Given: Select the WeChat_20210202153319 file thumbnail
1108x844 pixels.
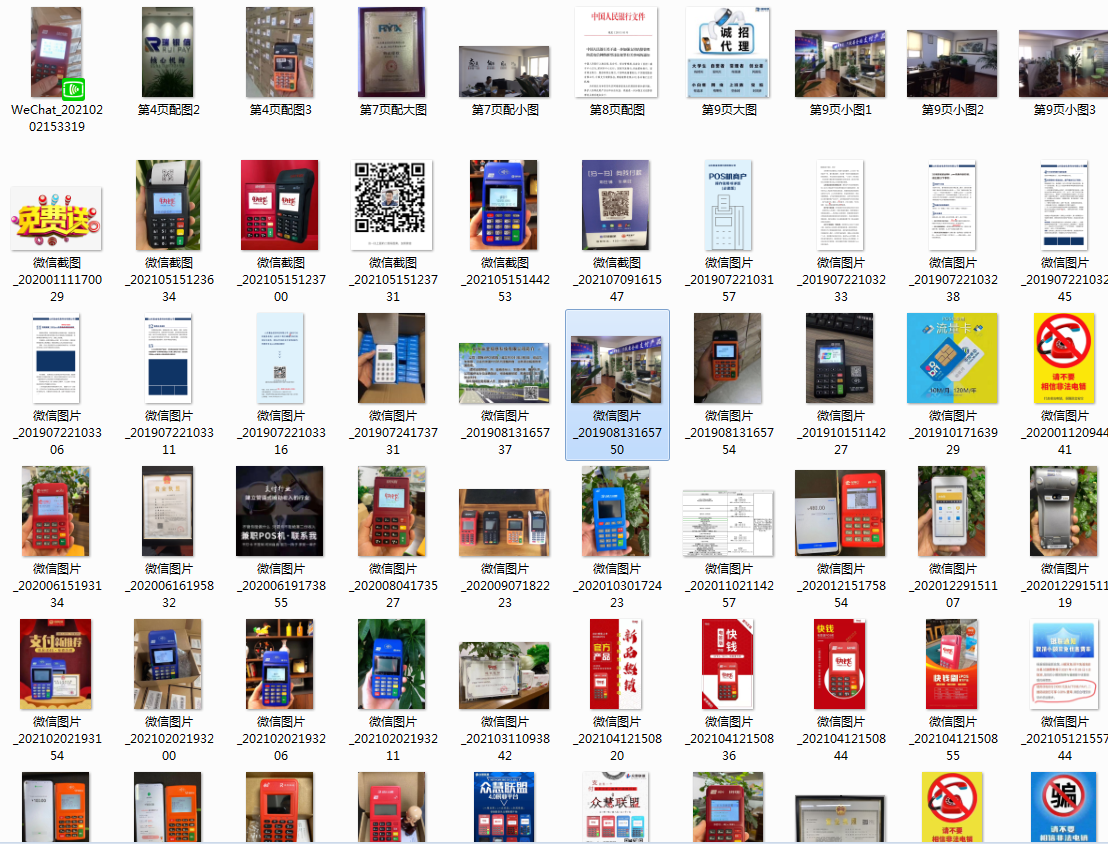Looking at the screenshot, I should [56, 53].
